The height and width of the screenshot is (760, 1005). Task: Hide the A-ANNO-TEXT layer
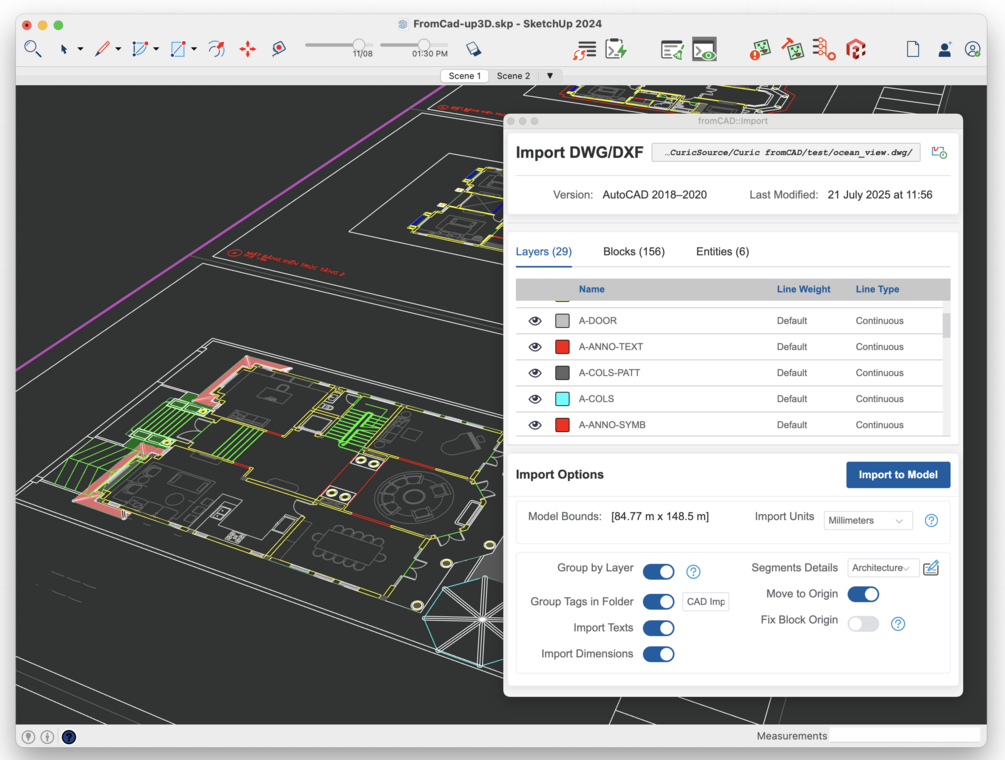click(535, 347)
